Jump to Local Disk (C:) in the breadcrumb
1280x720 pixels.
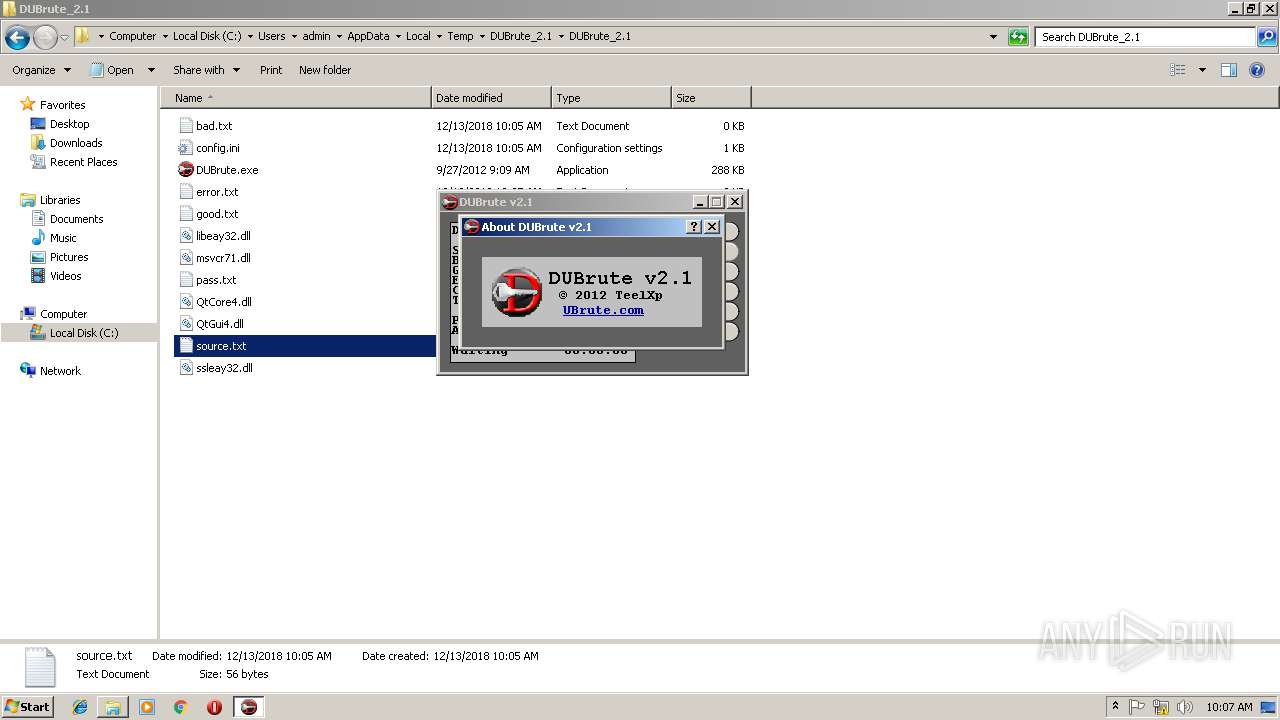[x=207, y=36]
